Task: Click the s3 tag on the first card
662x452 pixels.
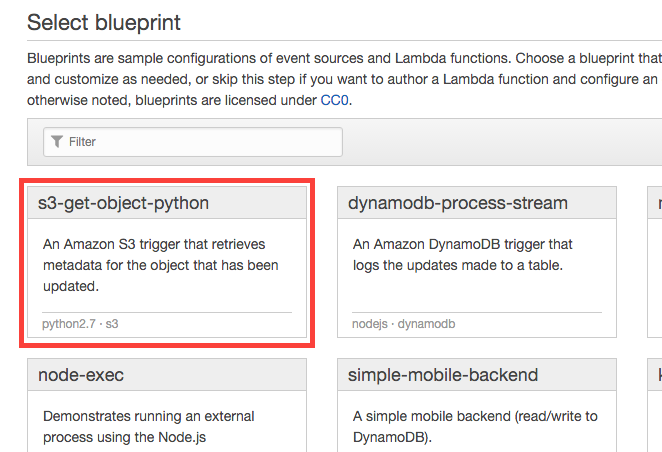Action: 112,324
